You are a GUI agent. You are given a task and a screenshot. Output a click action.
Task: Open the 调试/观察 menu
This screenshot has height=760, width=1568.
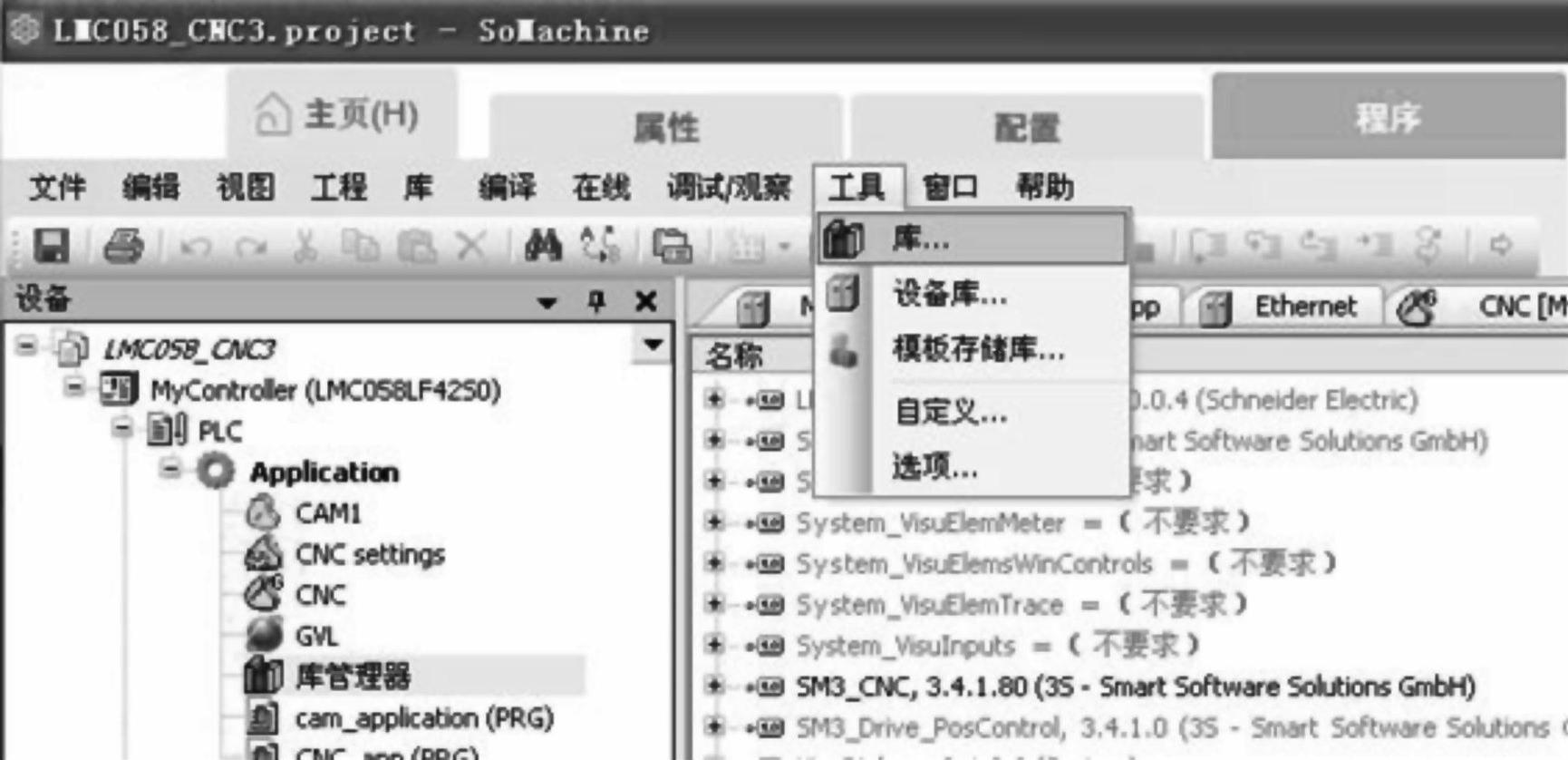pos(729,187)
